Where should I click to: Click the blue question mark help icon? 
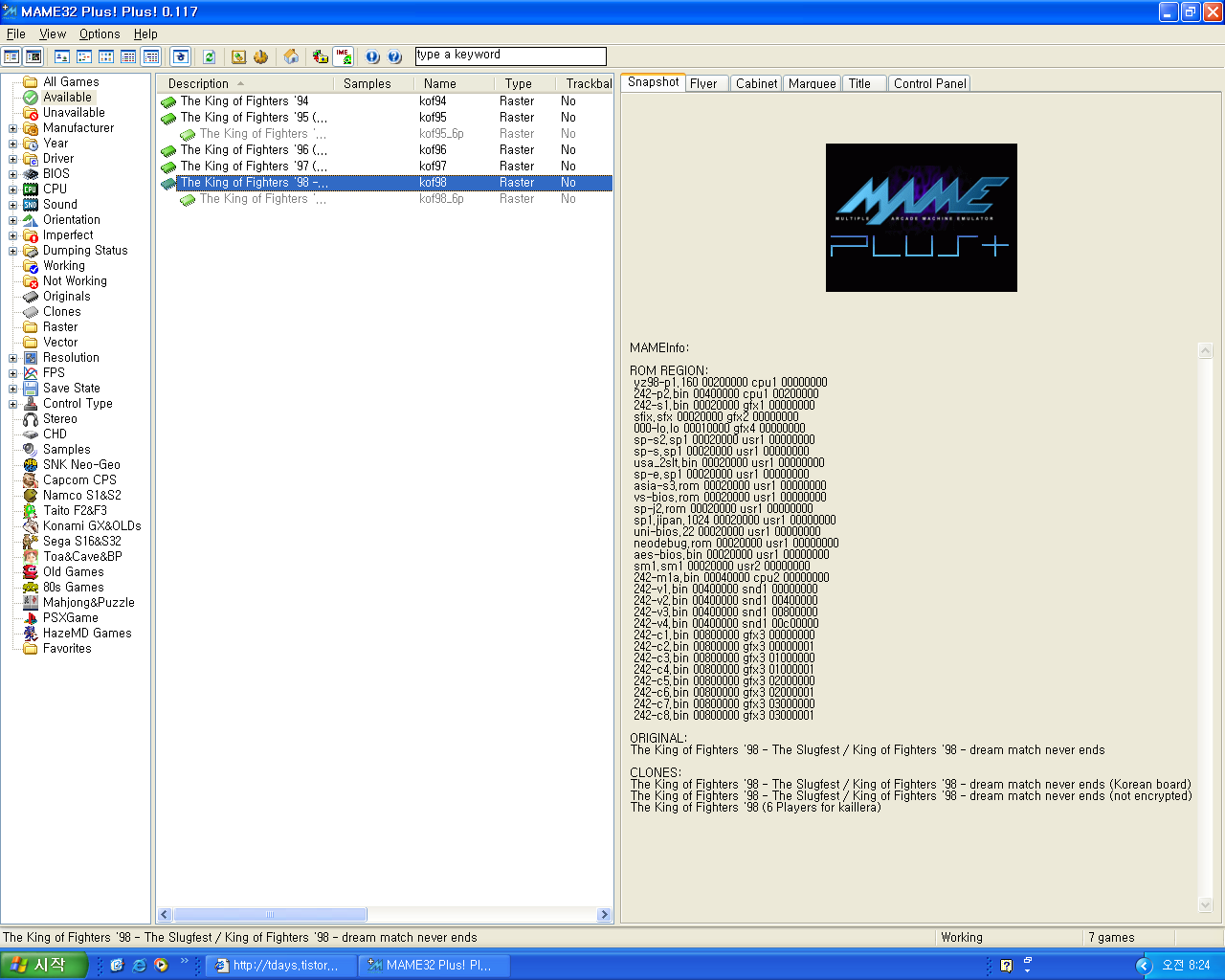[394, 56]
